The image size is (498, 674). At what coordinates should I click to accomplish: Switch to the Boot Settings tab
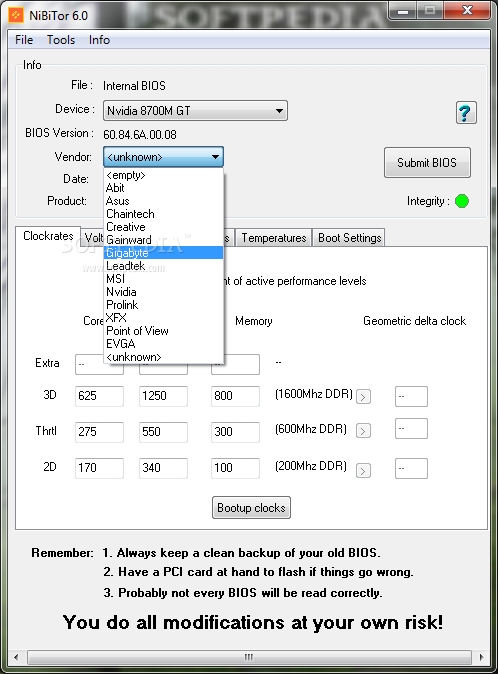tap(349, 238)
